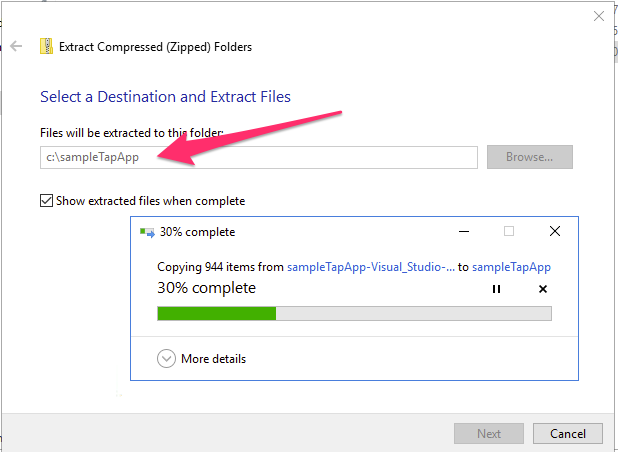Minimize the 30% complete progress dialog
618x452 pixels.
tap(464, 231)
